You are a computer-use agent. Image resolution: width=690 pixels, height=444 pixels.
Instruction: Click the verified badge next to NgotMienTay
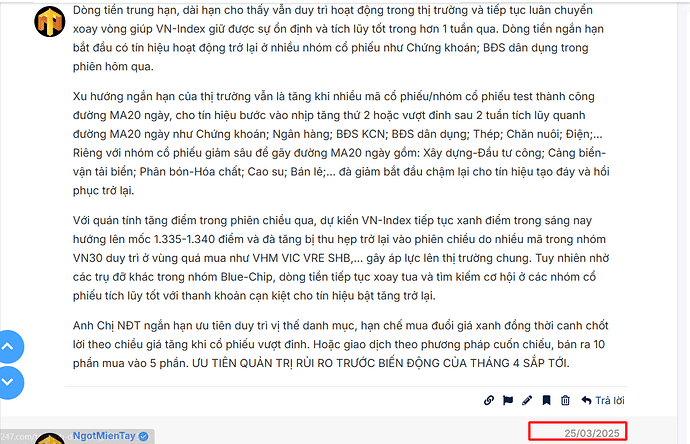tap(143, 436)
